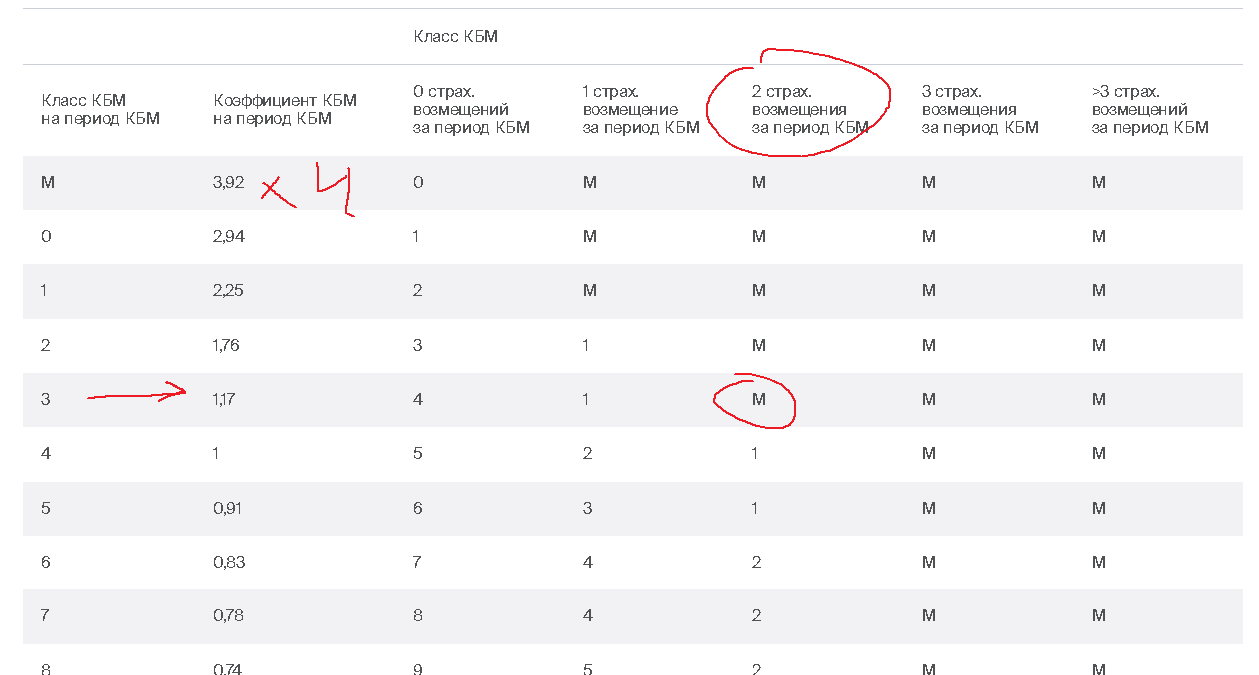1259x675 pixels.
Task: Select the "0 страх. возмещений" column header
Action: 471,110
